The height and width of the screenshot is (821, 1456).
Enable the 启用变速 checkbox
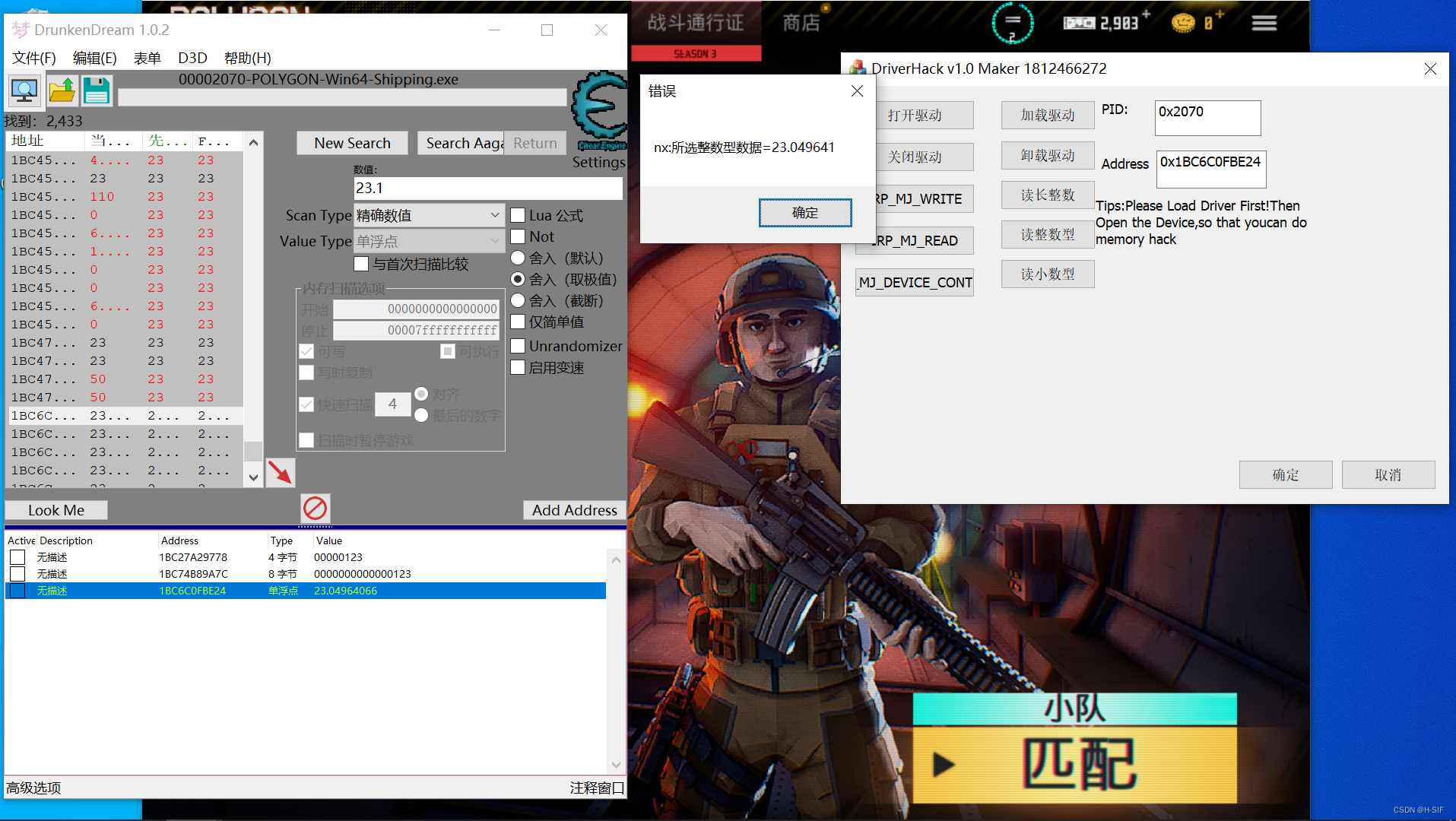pyautogui.click(x=518, y=367)
